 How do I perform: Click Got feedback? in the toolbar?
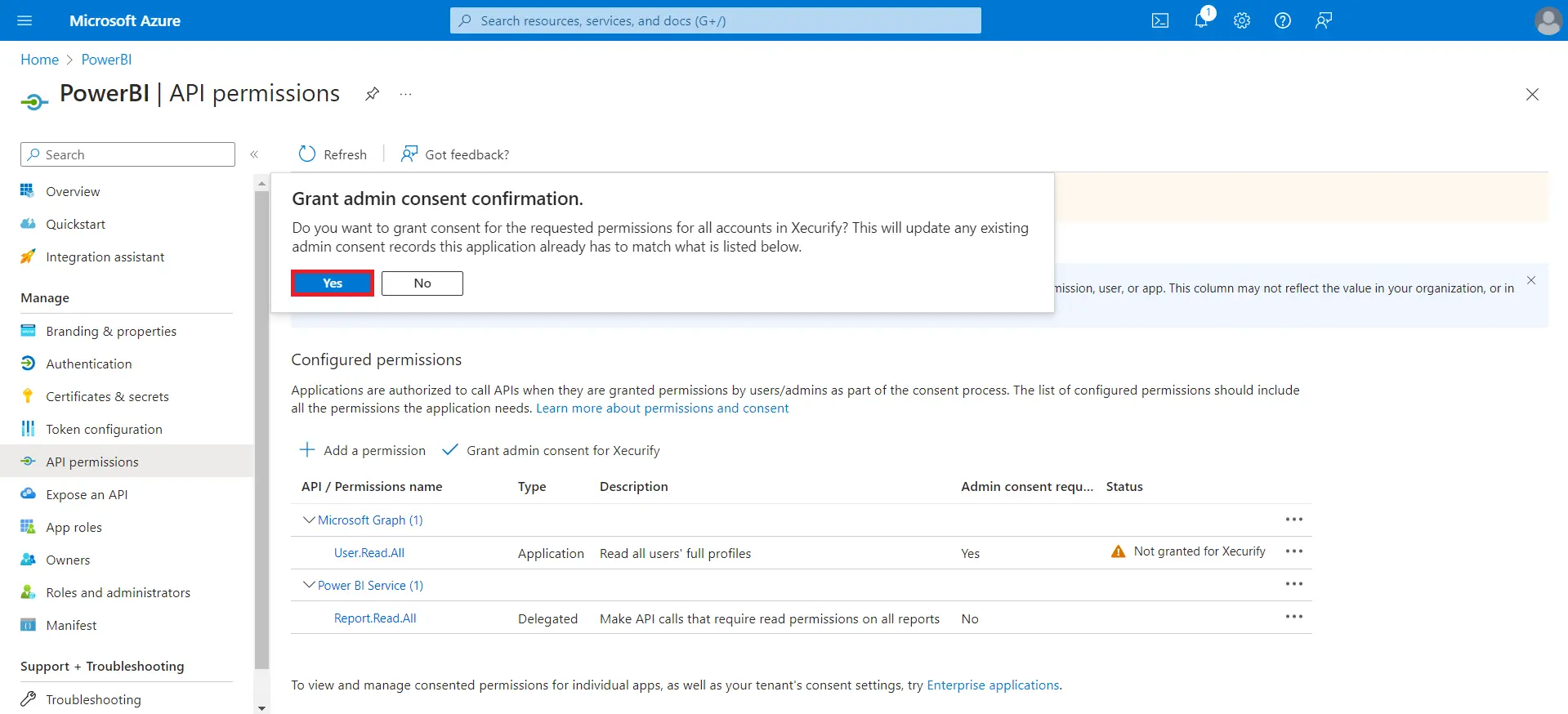tap(455, 154)
